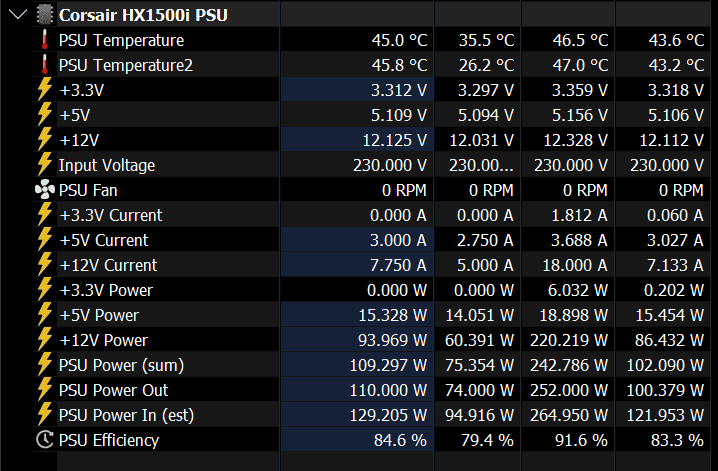Select the PSU Power Out label
This screenshot has width=718, height=471.
tap(114, 390)
